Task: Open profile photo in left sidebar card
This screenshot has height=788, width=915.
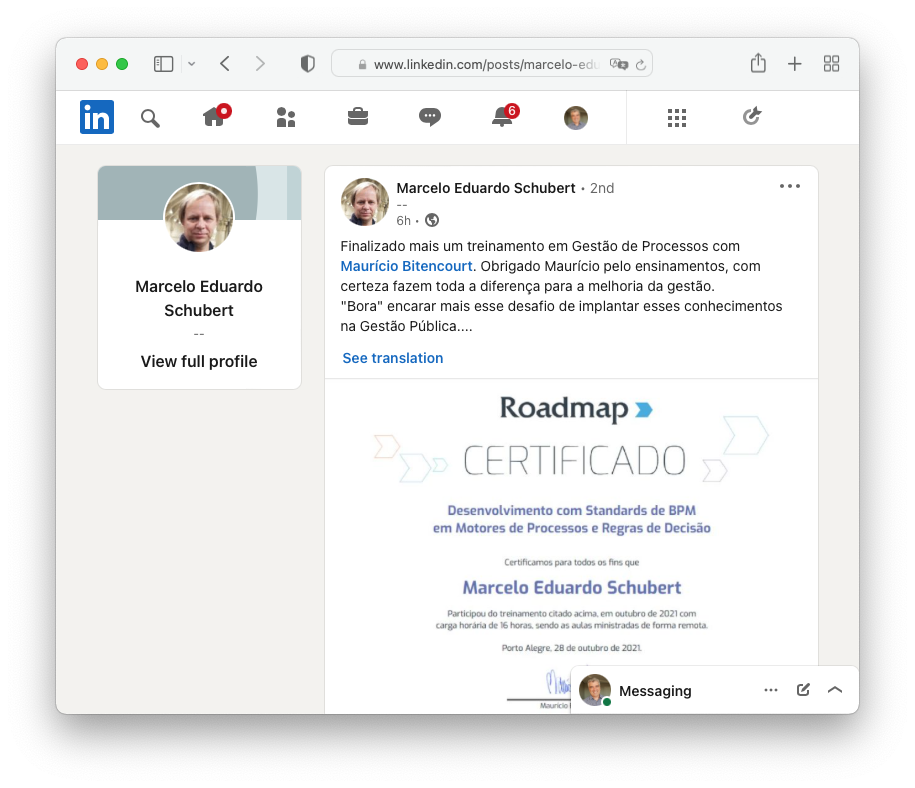Action: [x=199, y=218]
